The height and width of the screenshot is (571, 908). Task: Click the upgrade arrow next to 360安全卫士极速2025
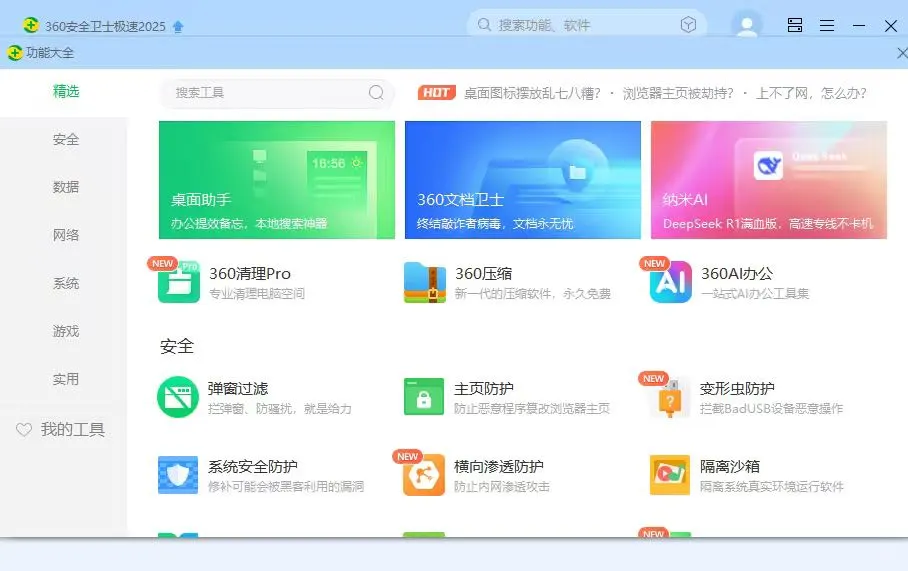click(x=178, y=26)
